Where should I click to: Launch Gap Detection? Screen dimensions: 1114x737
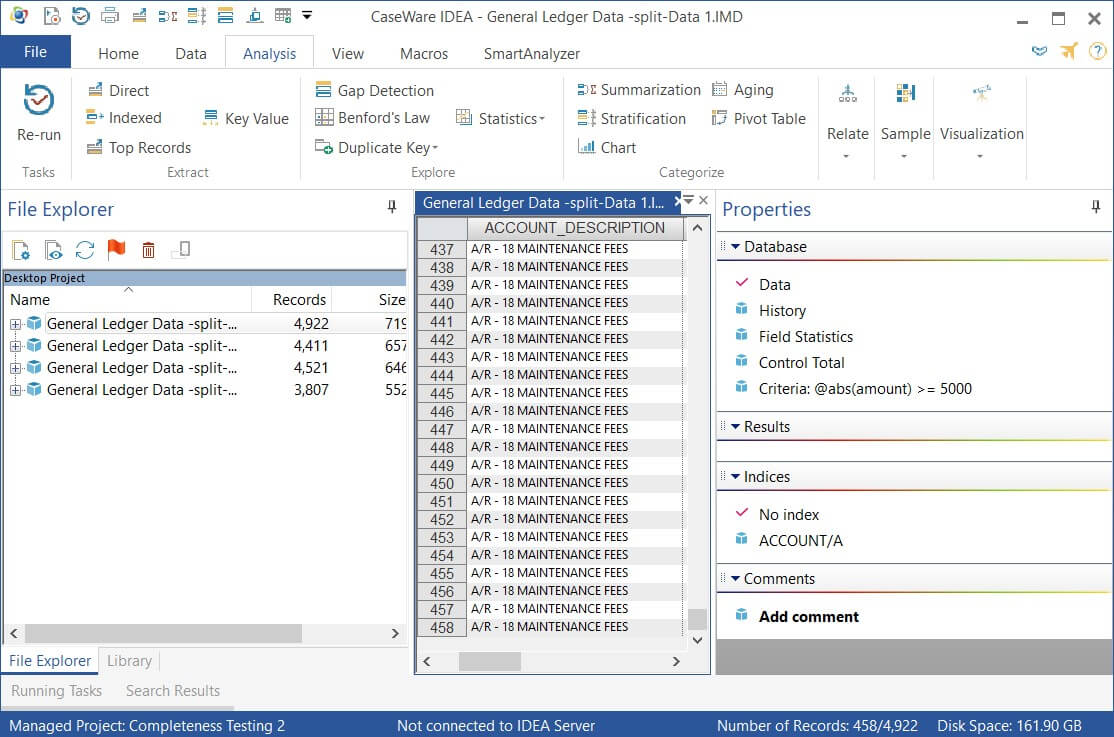tap(374, 90)
